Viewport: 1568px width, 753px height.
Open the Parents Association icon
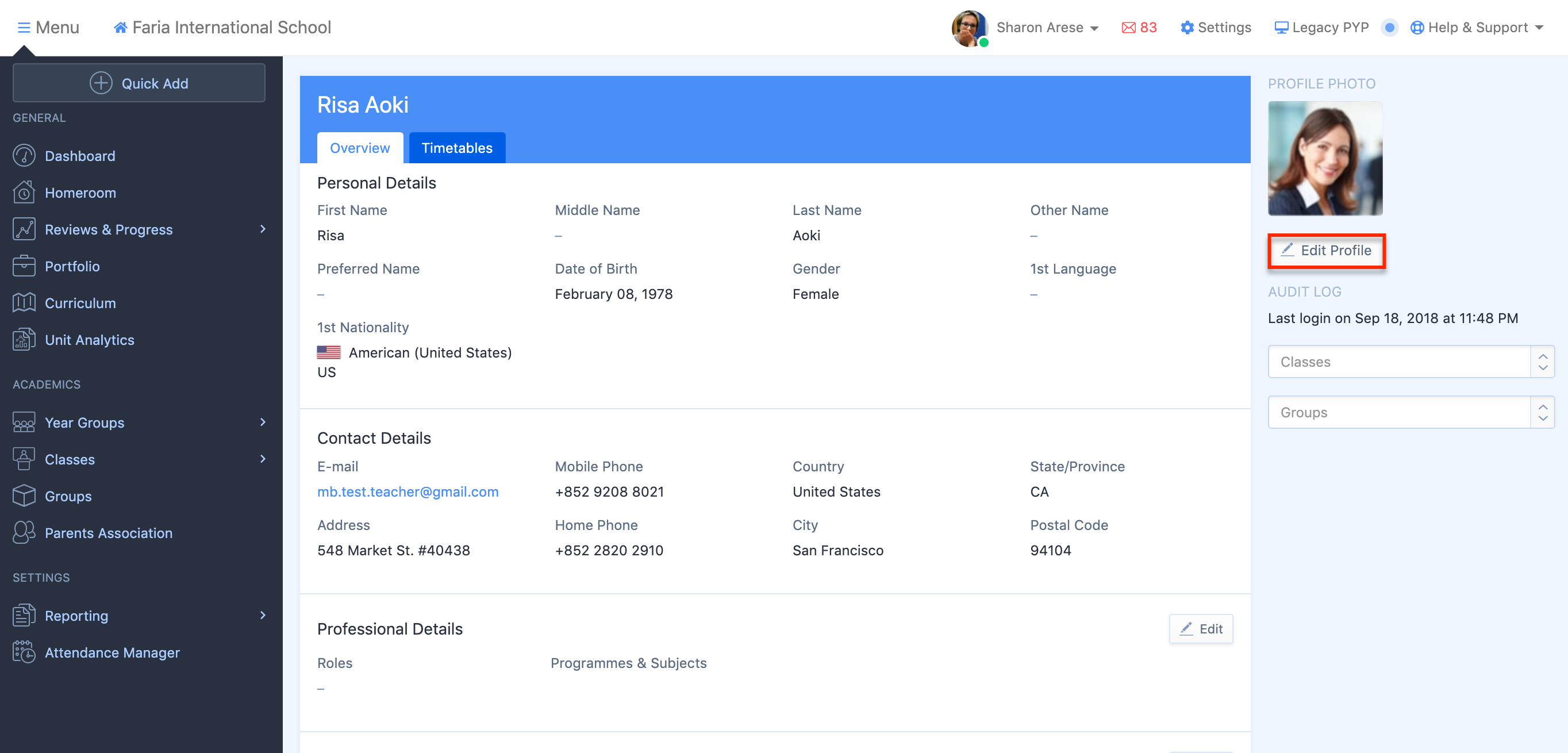pyautogui.click(x=24, y=533)
